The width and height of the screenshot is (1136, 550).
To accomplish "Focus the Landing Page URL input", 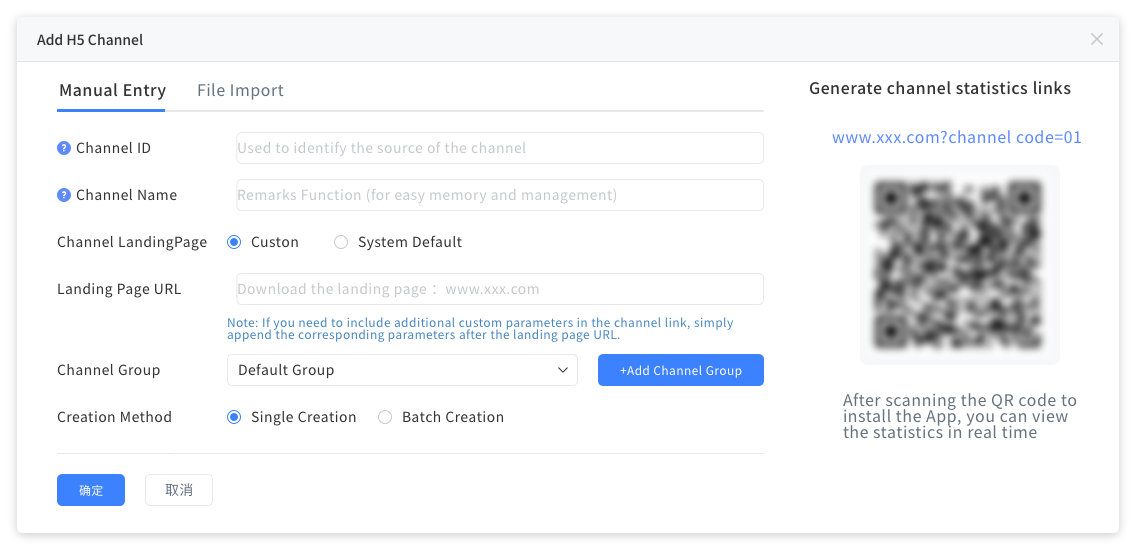I will click(500, 289).
